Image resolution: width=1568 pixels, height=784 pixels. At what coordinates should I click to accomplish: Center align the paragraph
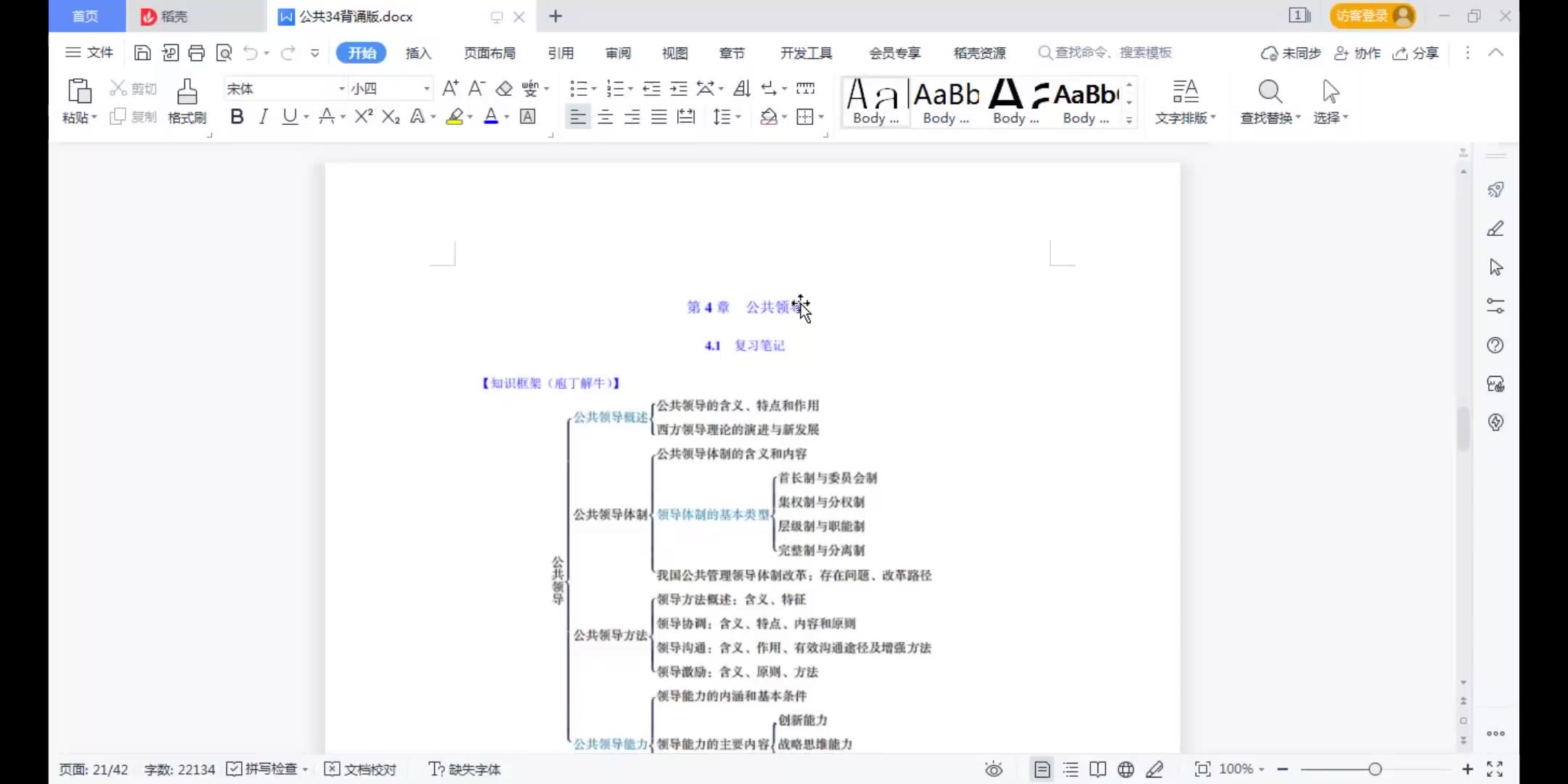(x=605, y=116)
